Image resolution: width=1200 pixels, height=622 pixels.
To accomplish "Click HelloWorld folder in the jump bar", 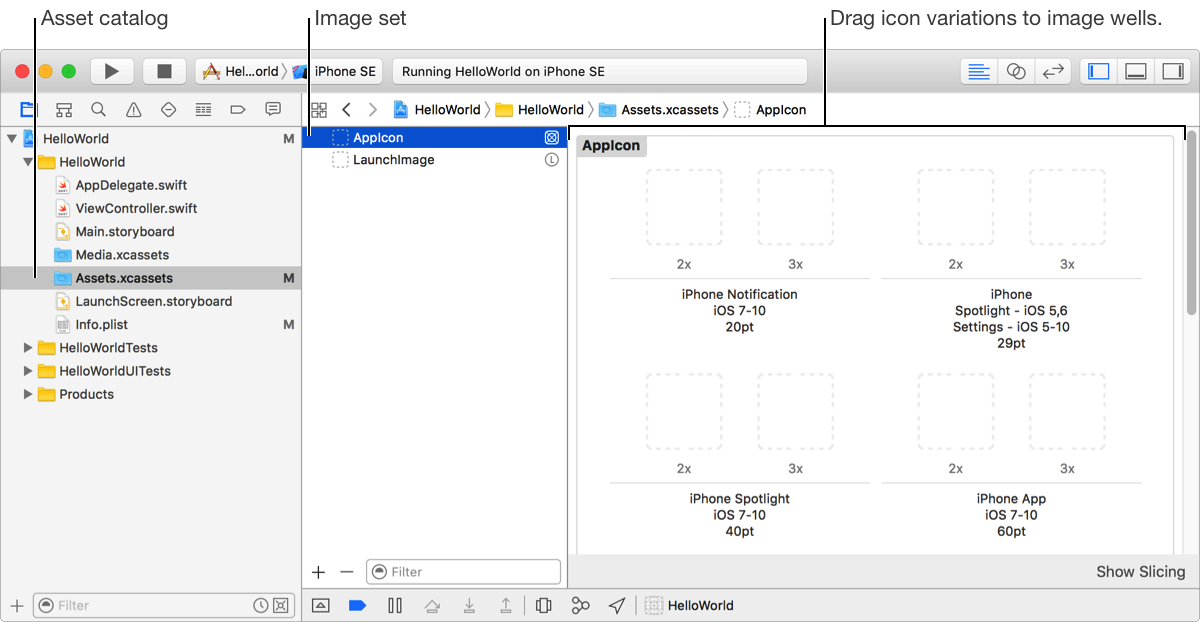I will point(540,110).
